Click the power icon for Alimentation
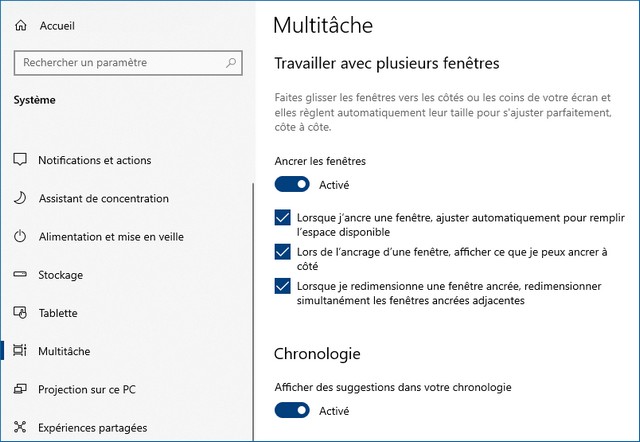 click(x=20, y=237)
